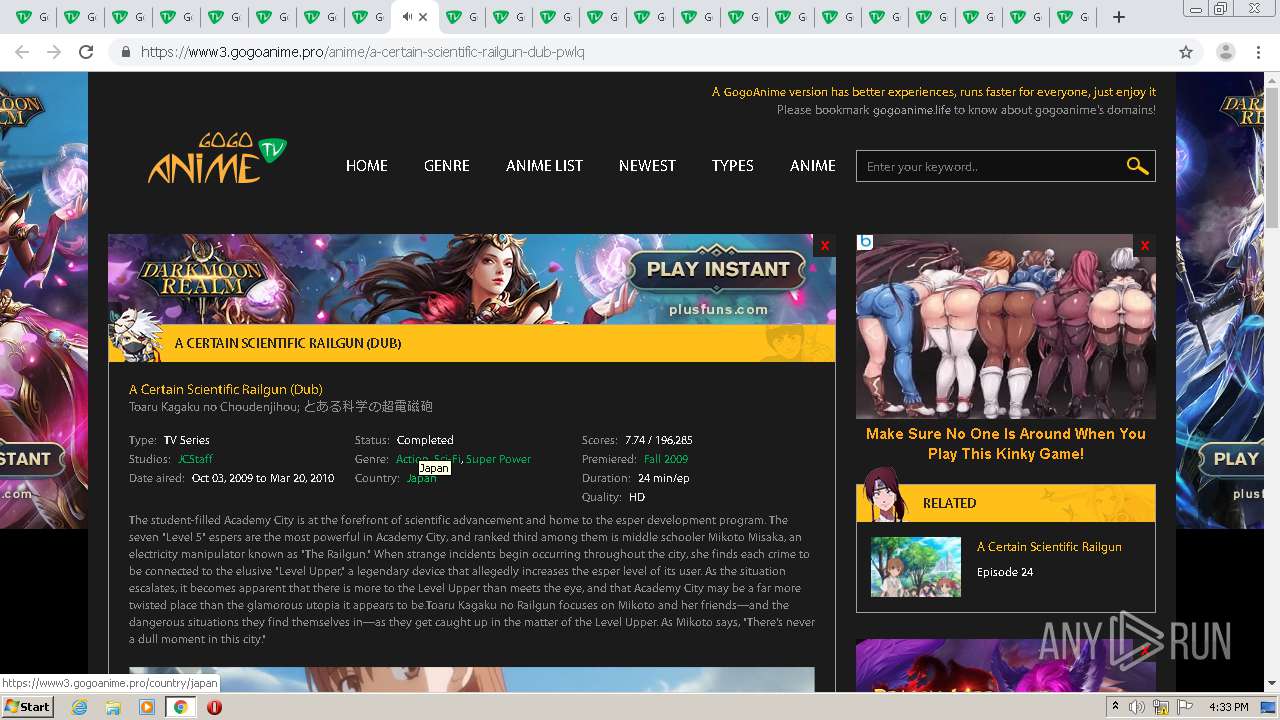This screenshot has height=720, width=1280.
Task: Click Episode 24 text in related
Action: pos(1005,572)
